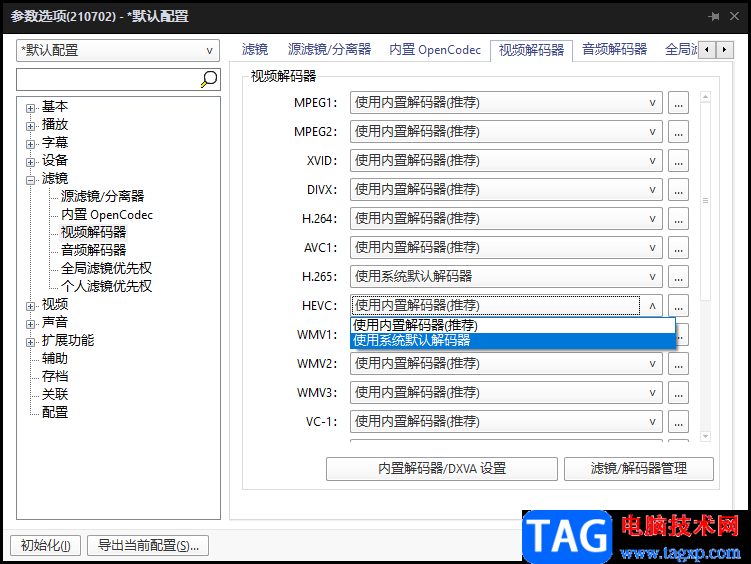
Task: Collapse the 滤镜 tree node
Action: (x=30, y=180)
